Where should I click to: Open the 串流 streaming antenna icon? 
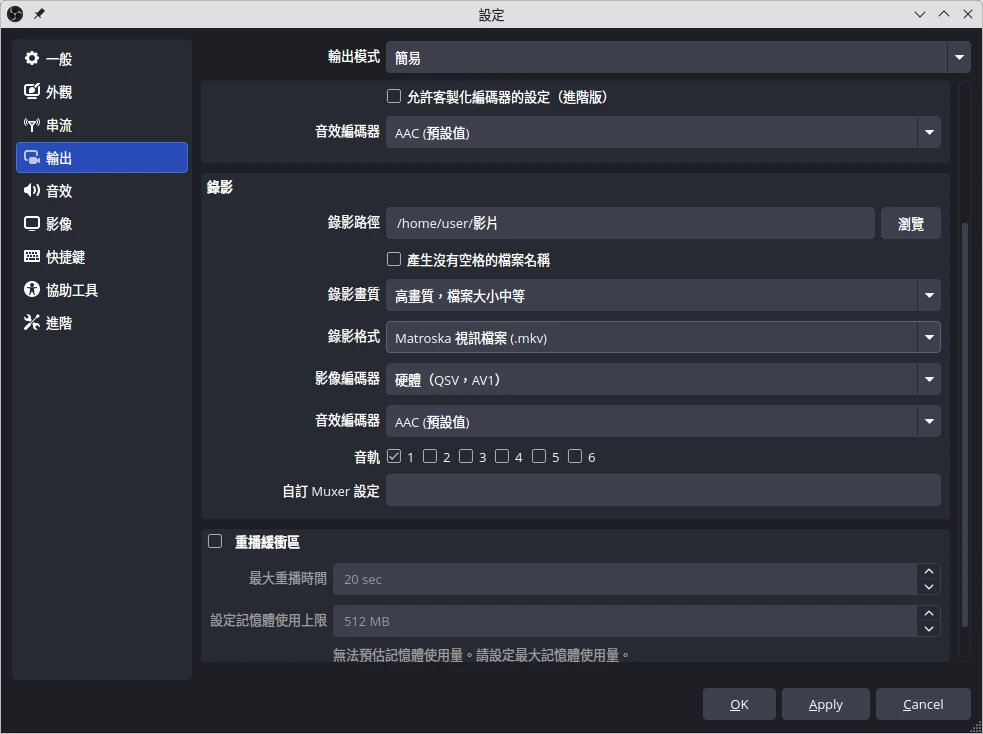click(32, 125)
